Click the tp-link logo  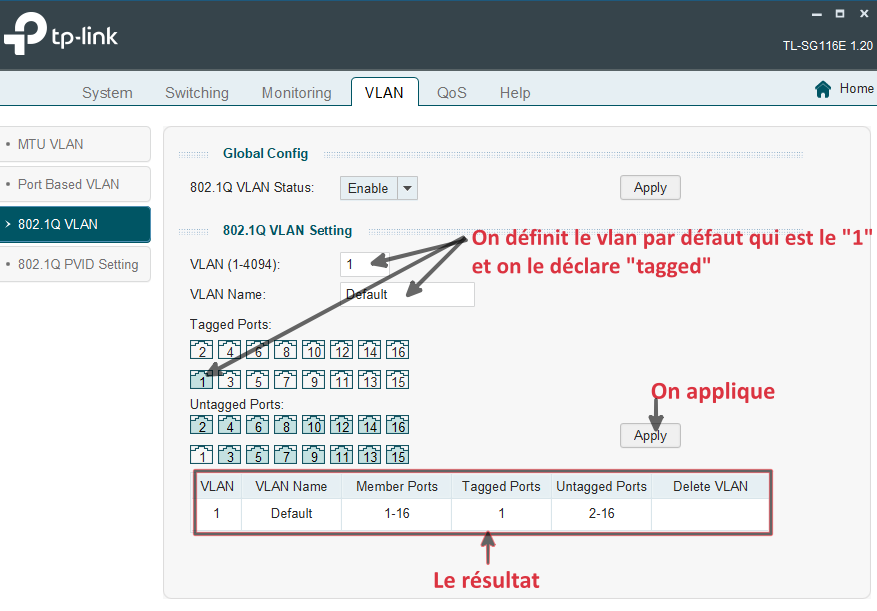click(61, 35)
